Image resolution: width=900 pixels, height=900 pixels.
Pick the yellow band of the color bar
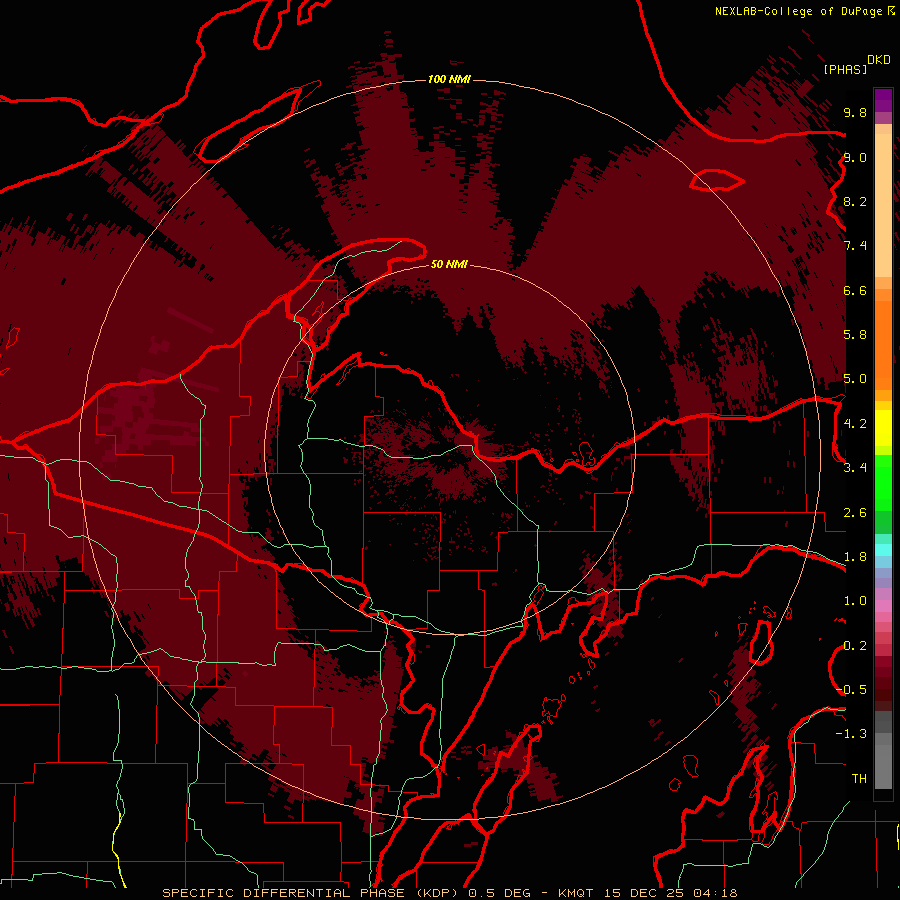click(x=883, y=428)
